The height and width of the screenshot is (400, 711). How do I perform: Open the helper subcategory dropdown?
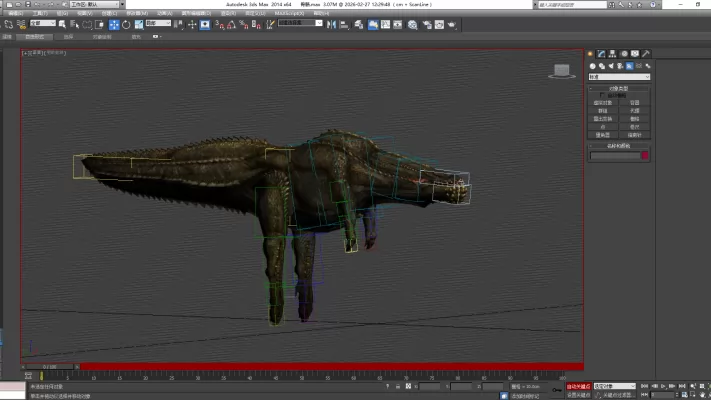pyautogui.click(x=619, y=76)
